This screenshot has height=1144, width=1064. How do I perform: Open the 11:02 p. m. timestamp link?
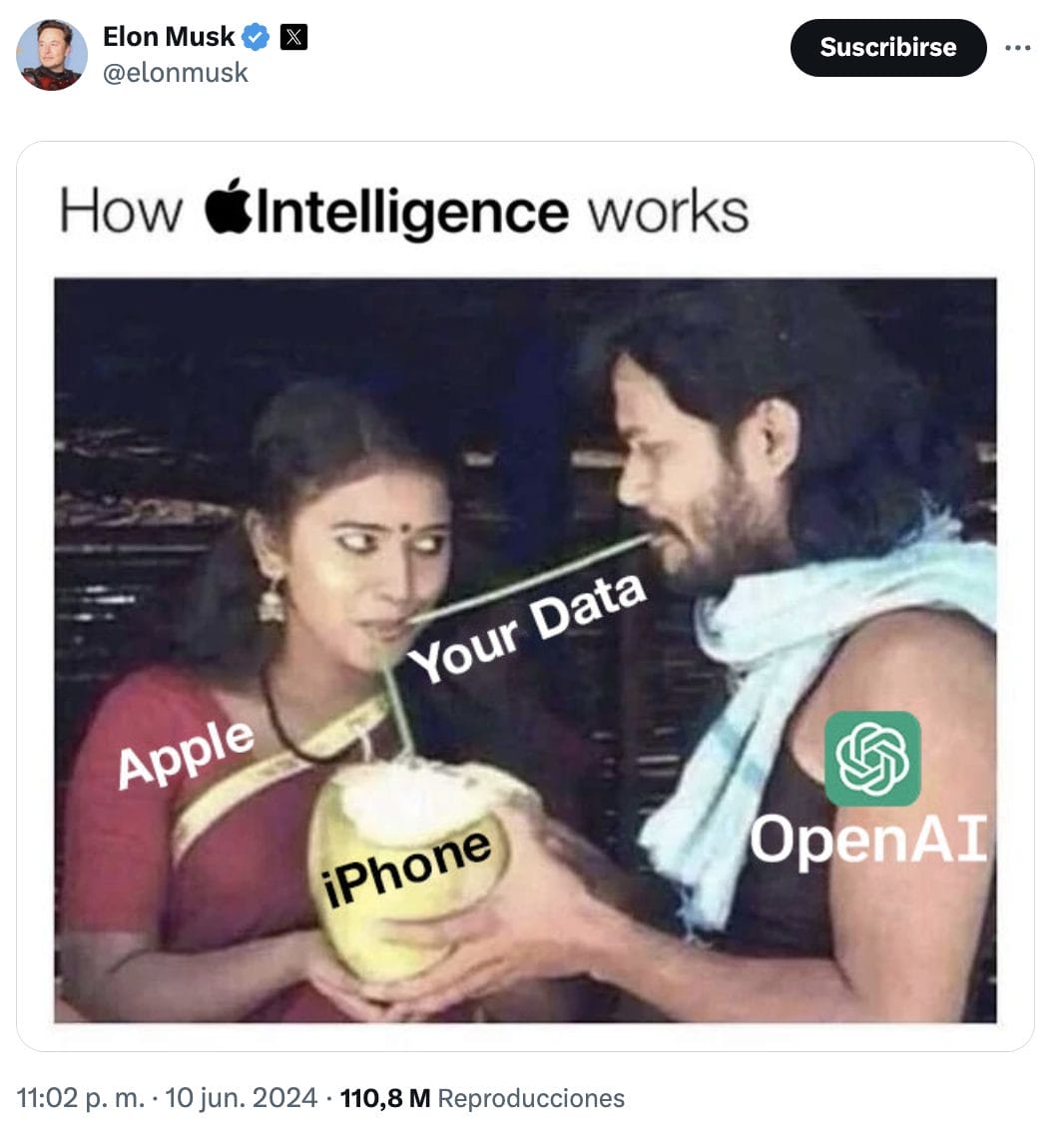pyautogui.click(x=80, y=1097)
